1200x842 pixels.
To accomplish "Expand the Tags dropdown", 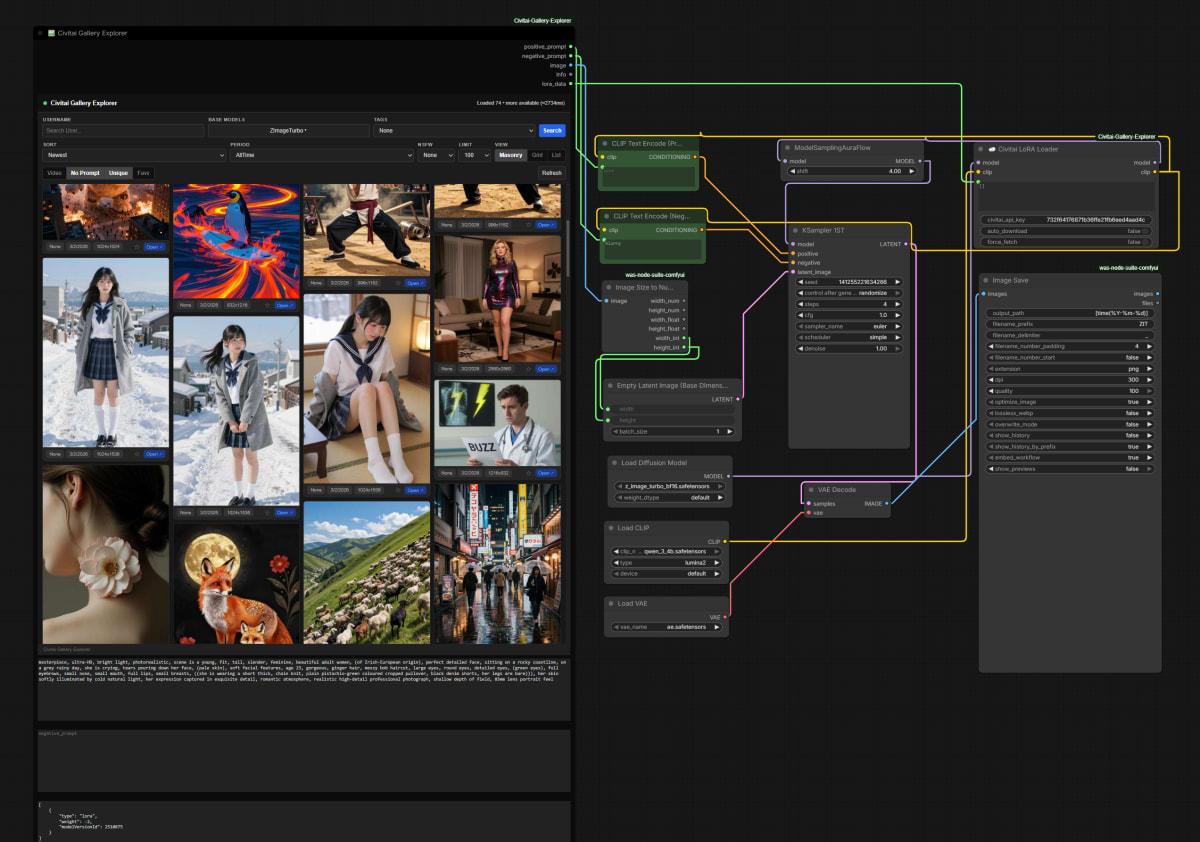I will click(x=455, y=131).
